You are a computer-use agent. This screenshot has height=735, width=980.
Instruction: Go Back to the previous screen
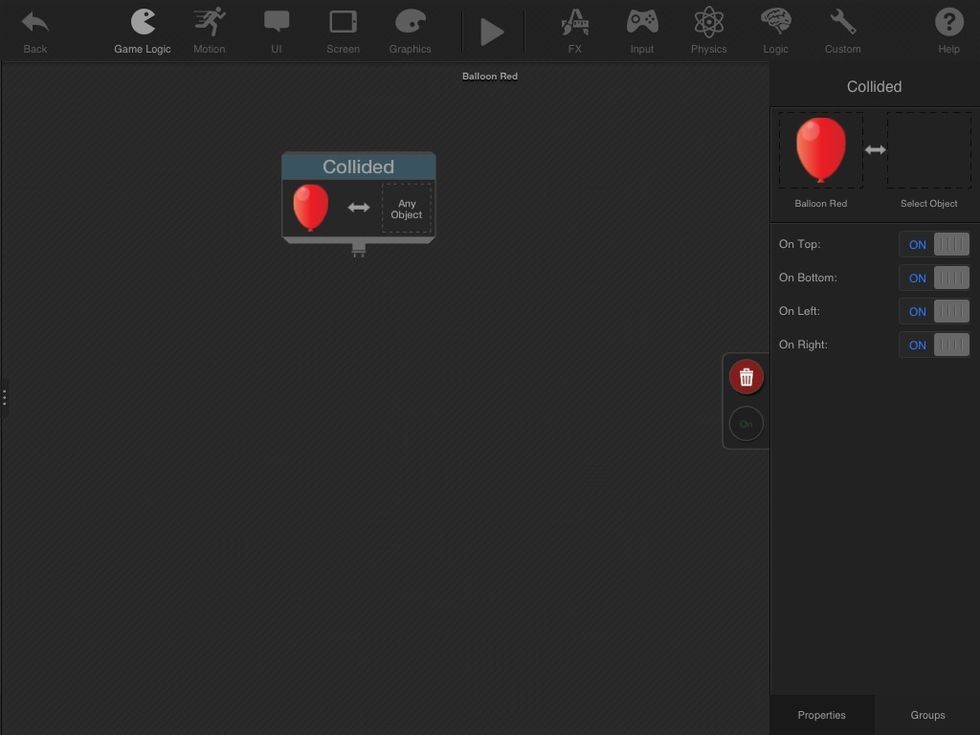[x=34, y=25]
